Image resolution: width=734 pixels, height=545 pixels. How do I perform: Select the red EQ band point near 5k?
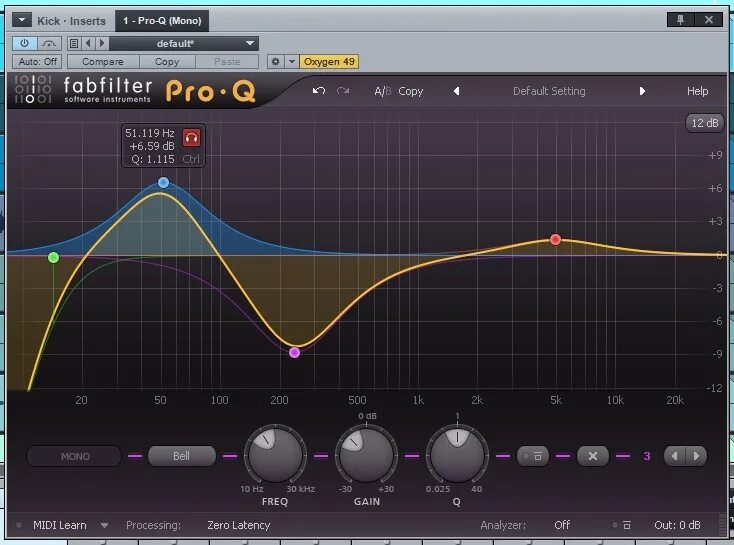pyautogui.click(x=555, y=240)
